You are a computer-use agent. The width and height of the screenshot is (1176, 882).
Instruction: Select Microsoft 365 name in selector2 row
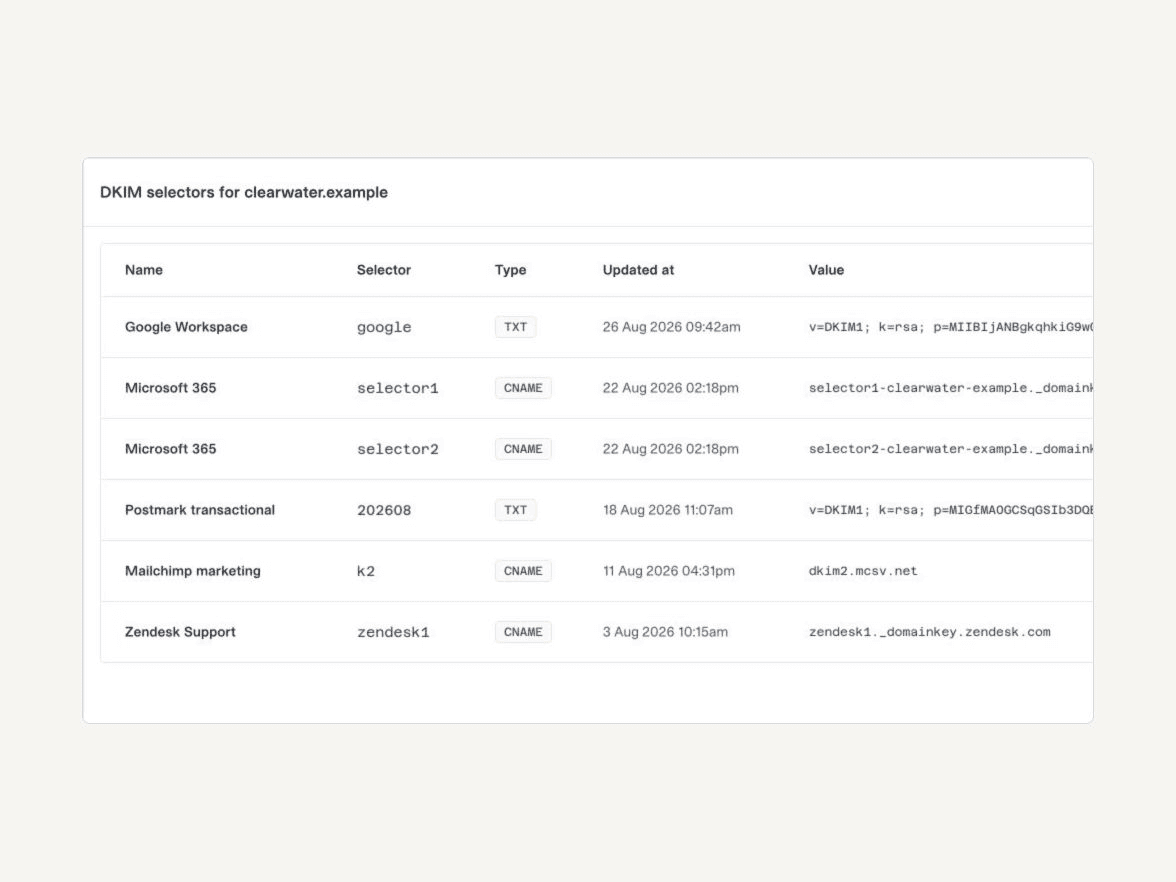170,448
